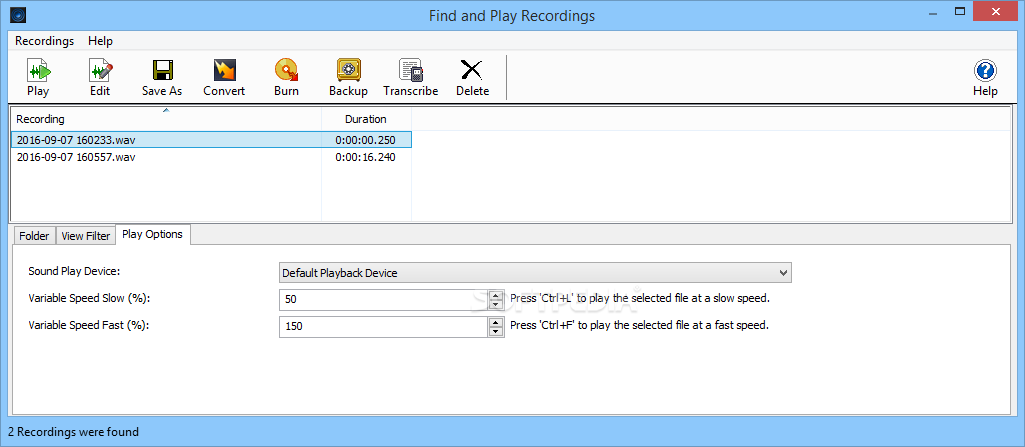Sort by the Recording column header
This screenshot has height=447, width=1025.
(x=166, y=119)
